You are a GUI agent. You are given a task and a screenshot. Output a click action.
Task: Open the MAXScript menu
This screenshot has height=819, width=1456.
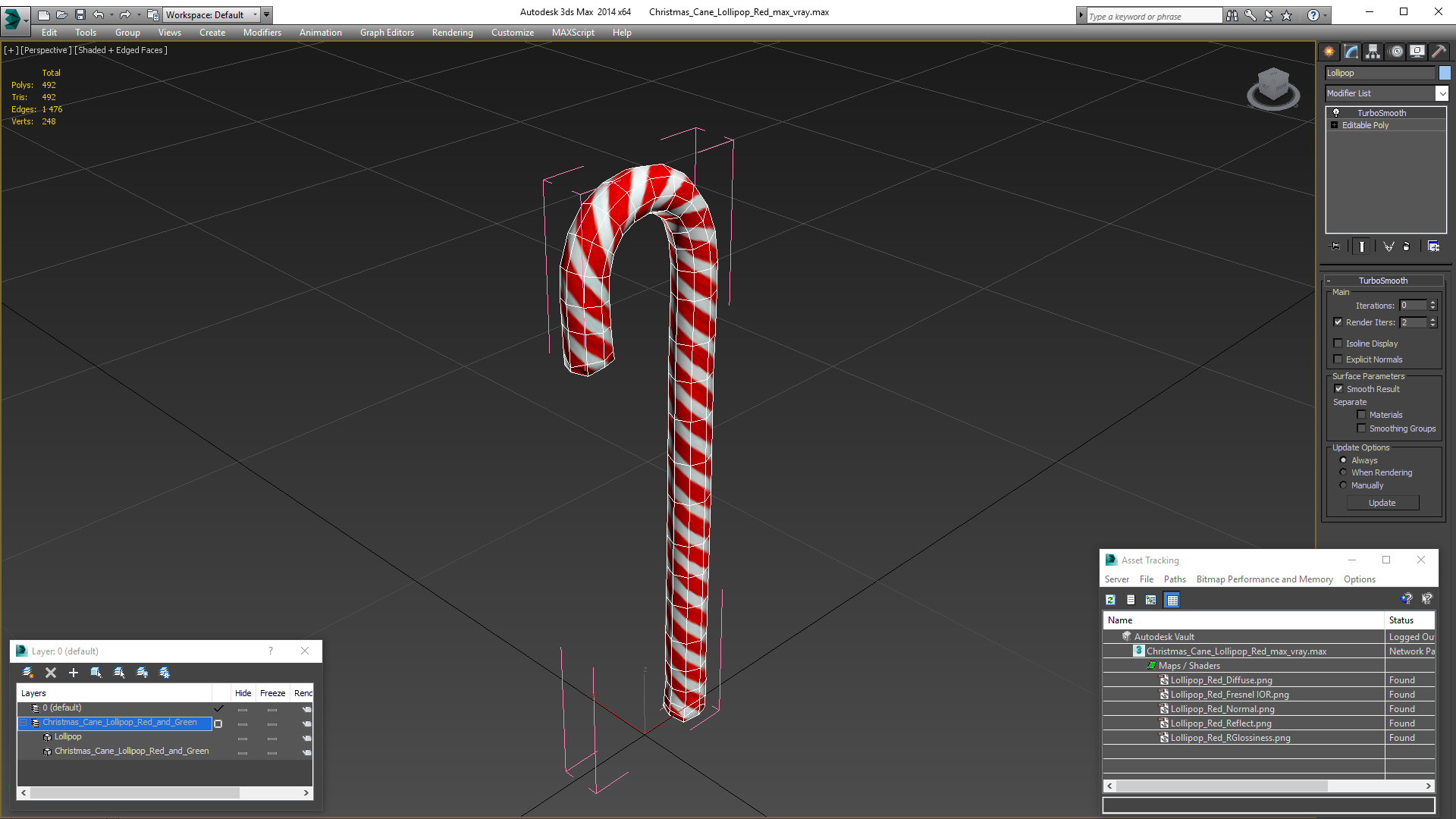coord(573,33)
